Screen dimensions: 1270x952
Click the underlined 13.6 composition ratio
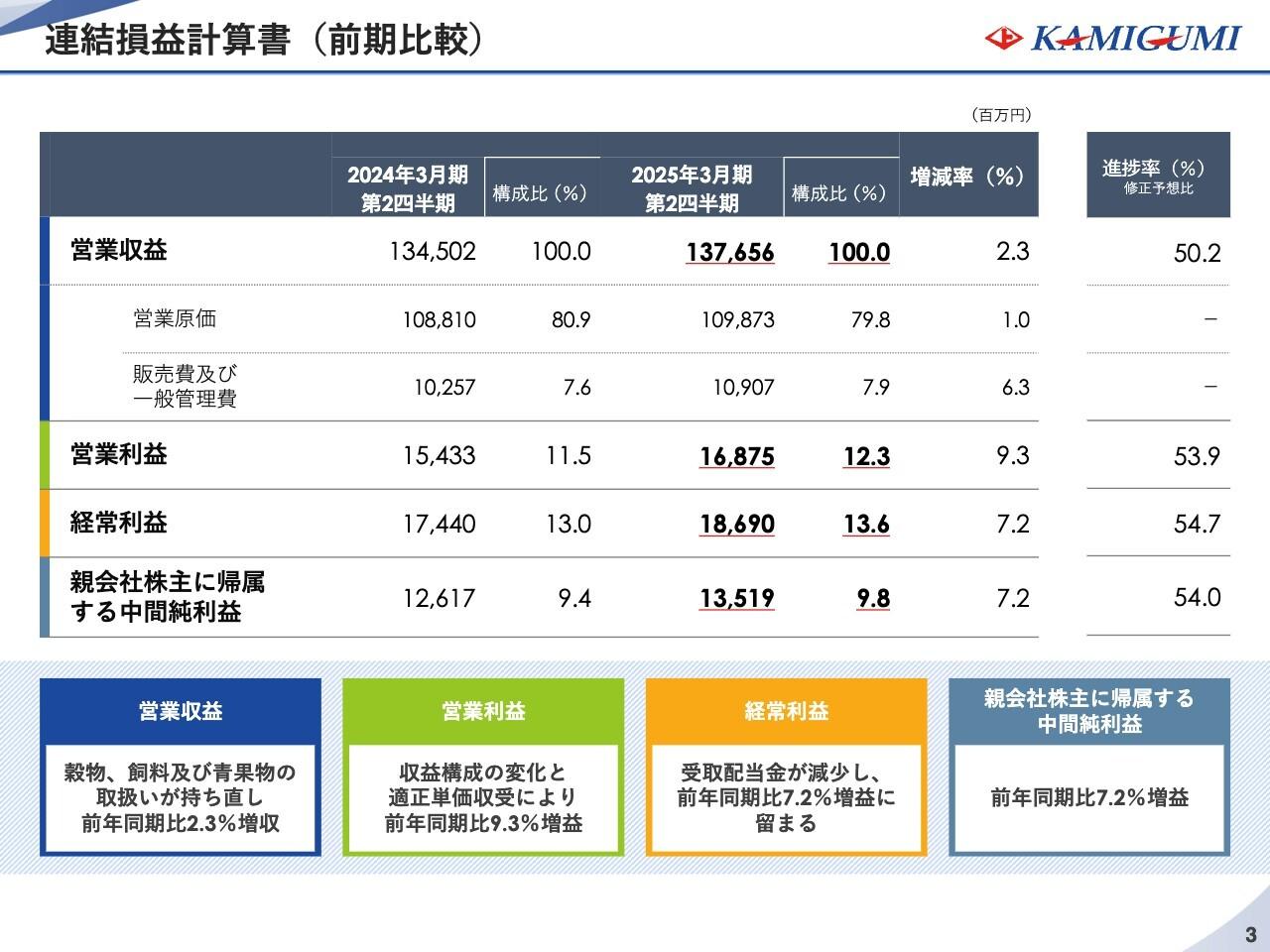click(867, 525)
